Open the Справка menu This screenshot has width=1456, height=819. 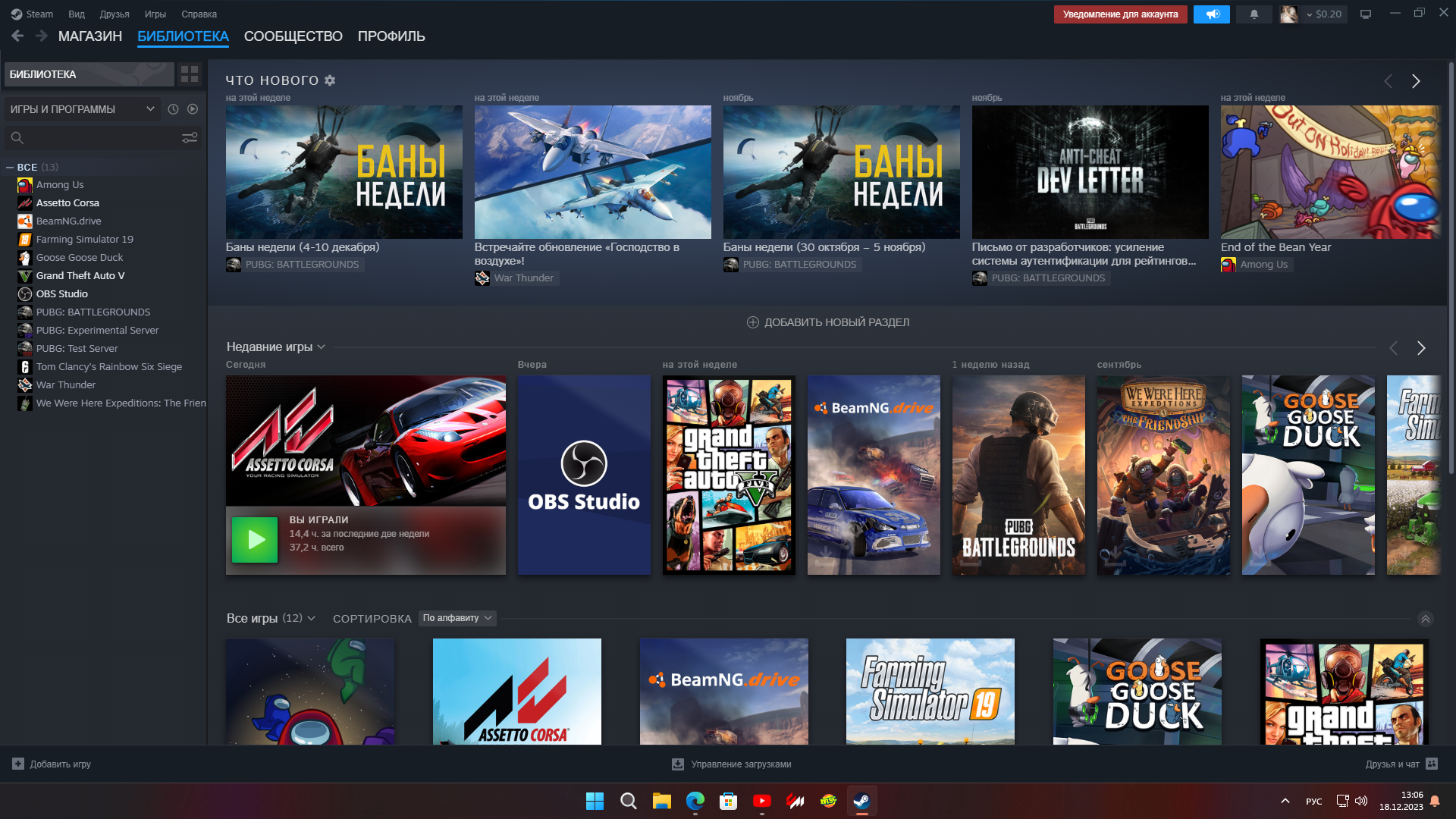[x=199, y=14]
